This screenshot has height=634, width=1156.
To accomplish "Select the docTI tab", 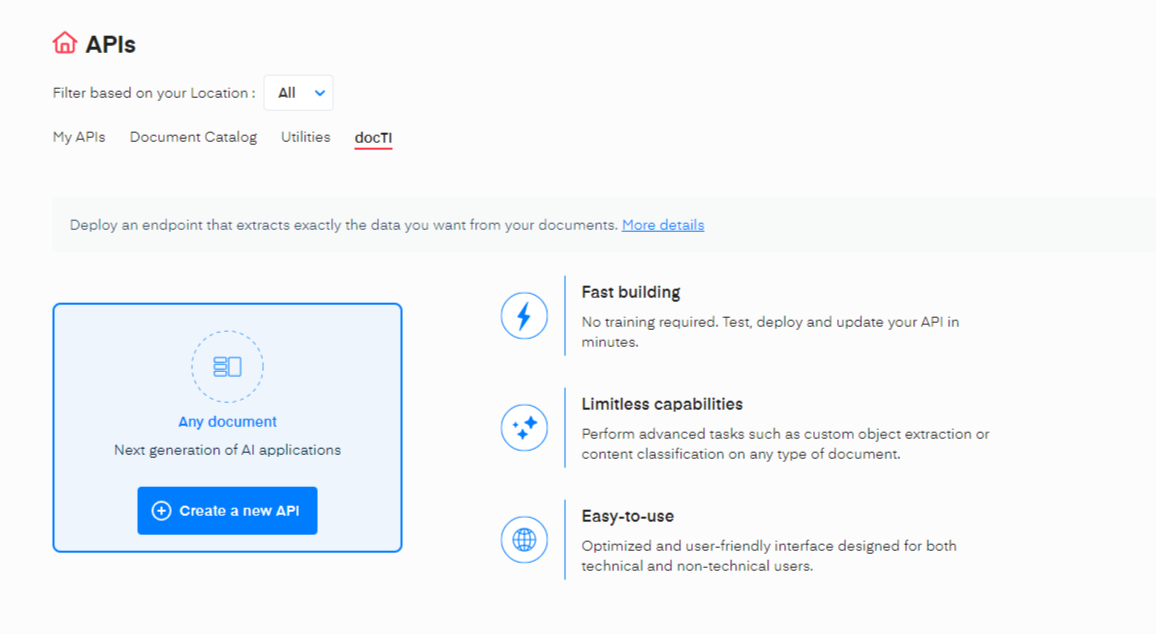I will [x=373, y=138].
